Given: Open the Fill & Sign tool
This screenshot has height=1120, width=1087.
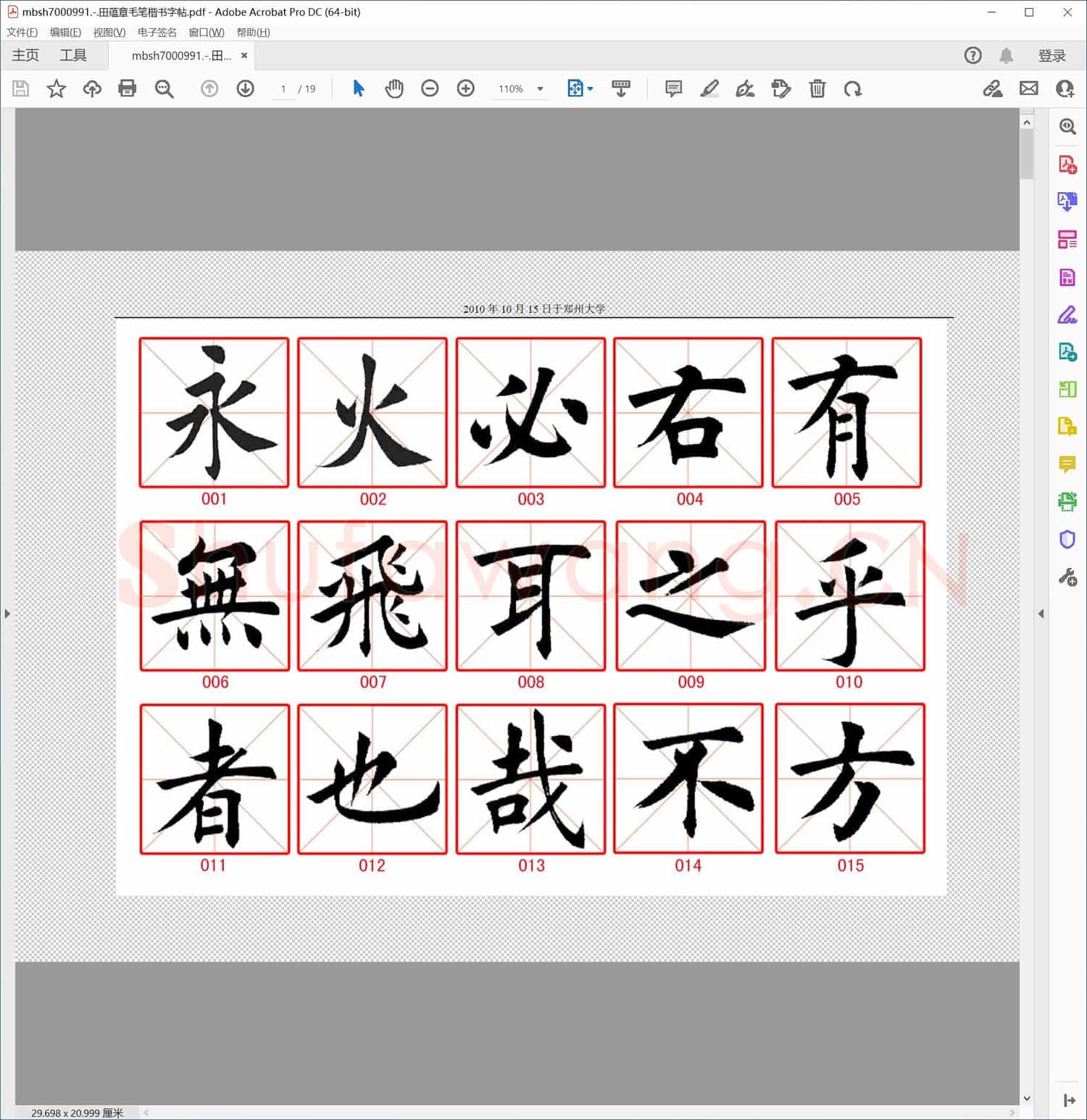Looking at the screenshot, I should (x=1067, y=315).
